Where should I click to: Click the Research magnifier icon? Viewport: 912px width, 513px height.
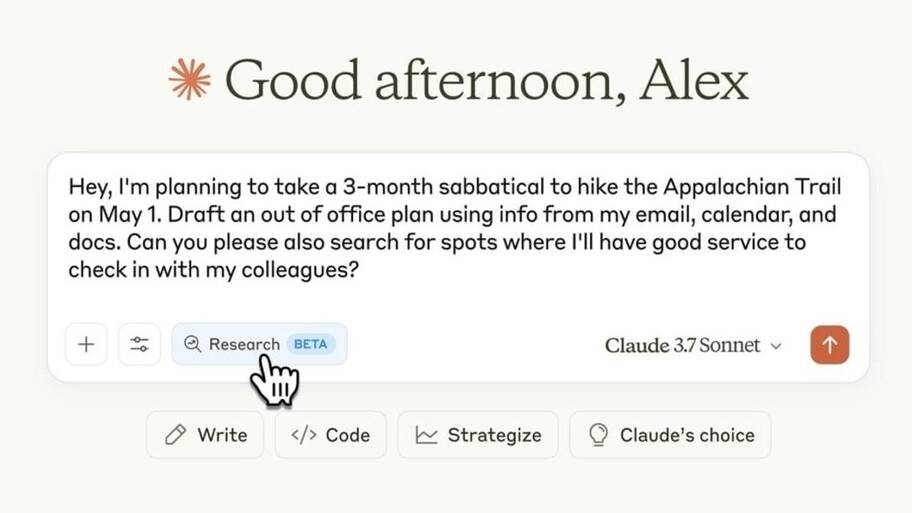pyautogui.click(x=193, y=344)
